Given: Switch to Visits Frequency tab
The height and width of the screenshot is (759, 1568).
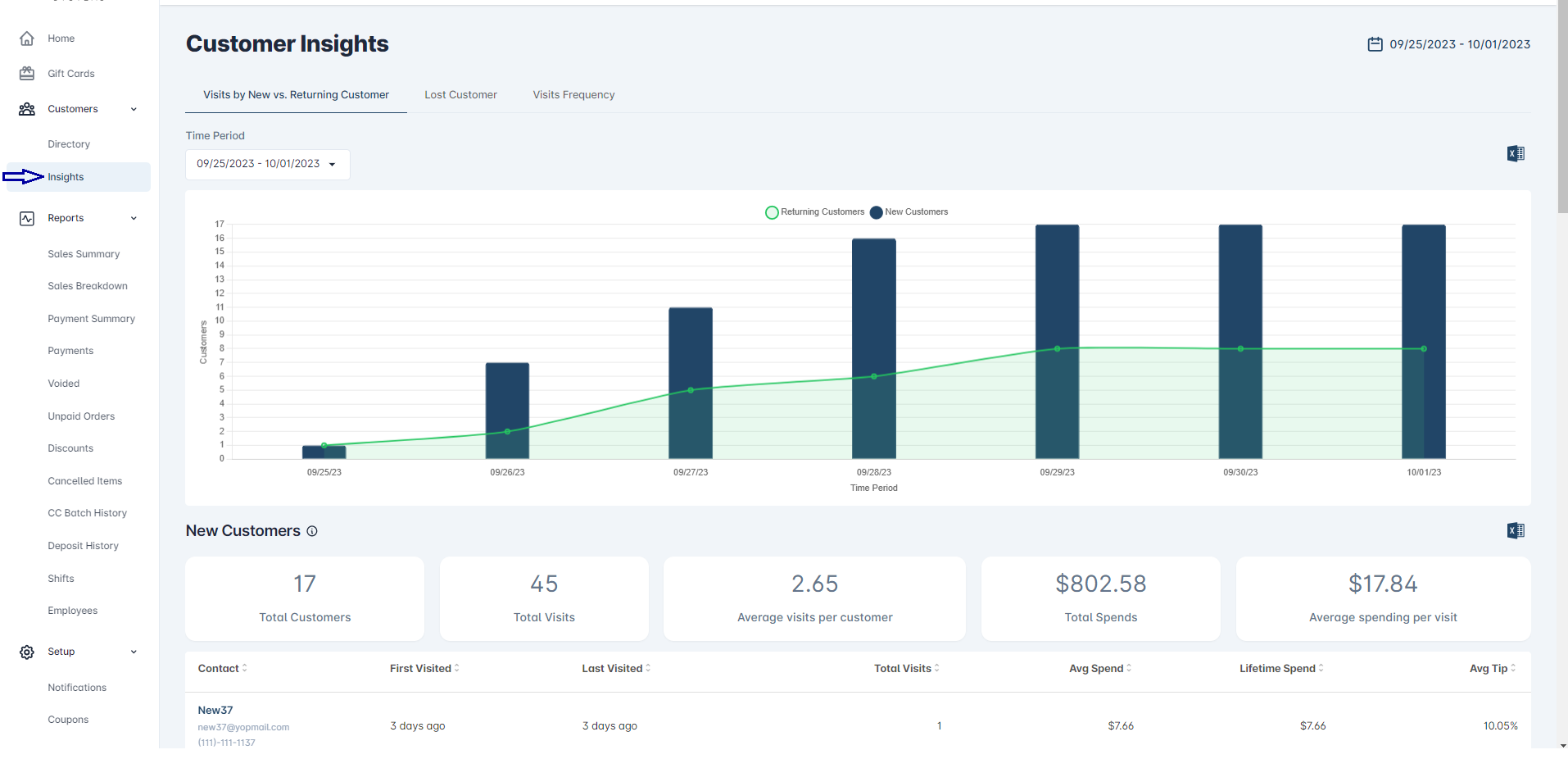Looking at the screenshot, I should point(573,95).
